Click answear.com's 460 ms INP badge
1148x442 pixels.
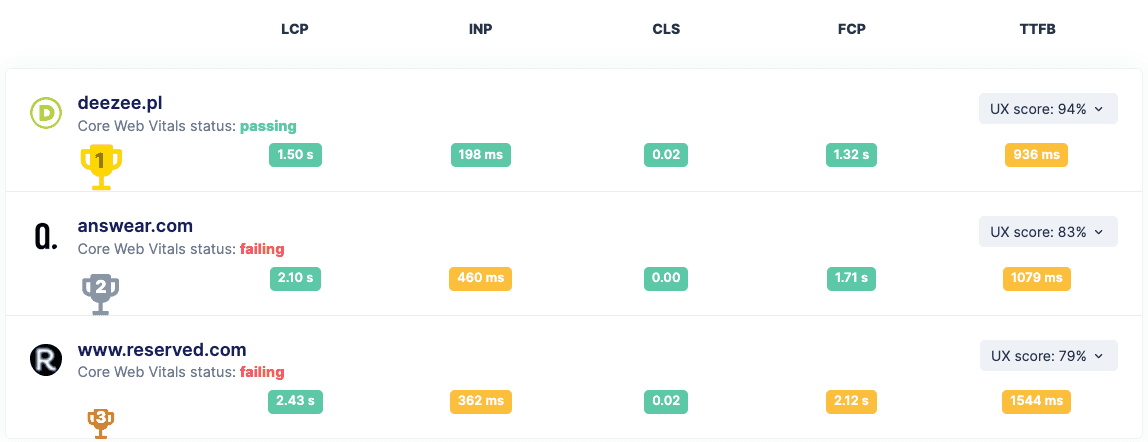pos(480,278)
